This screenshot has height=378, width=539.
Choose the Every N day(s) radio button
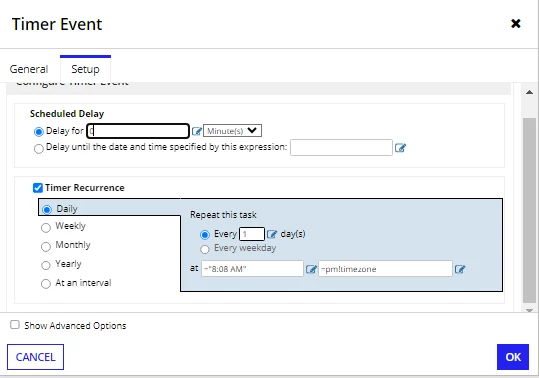coord(205,235)
